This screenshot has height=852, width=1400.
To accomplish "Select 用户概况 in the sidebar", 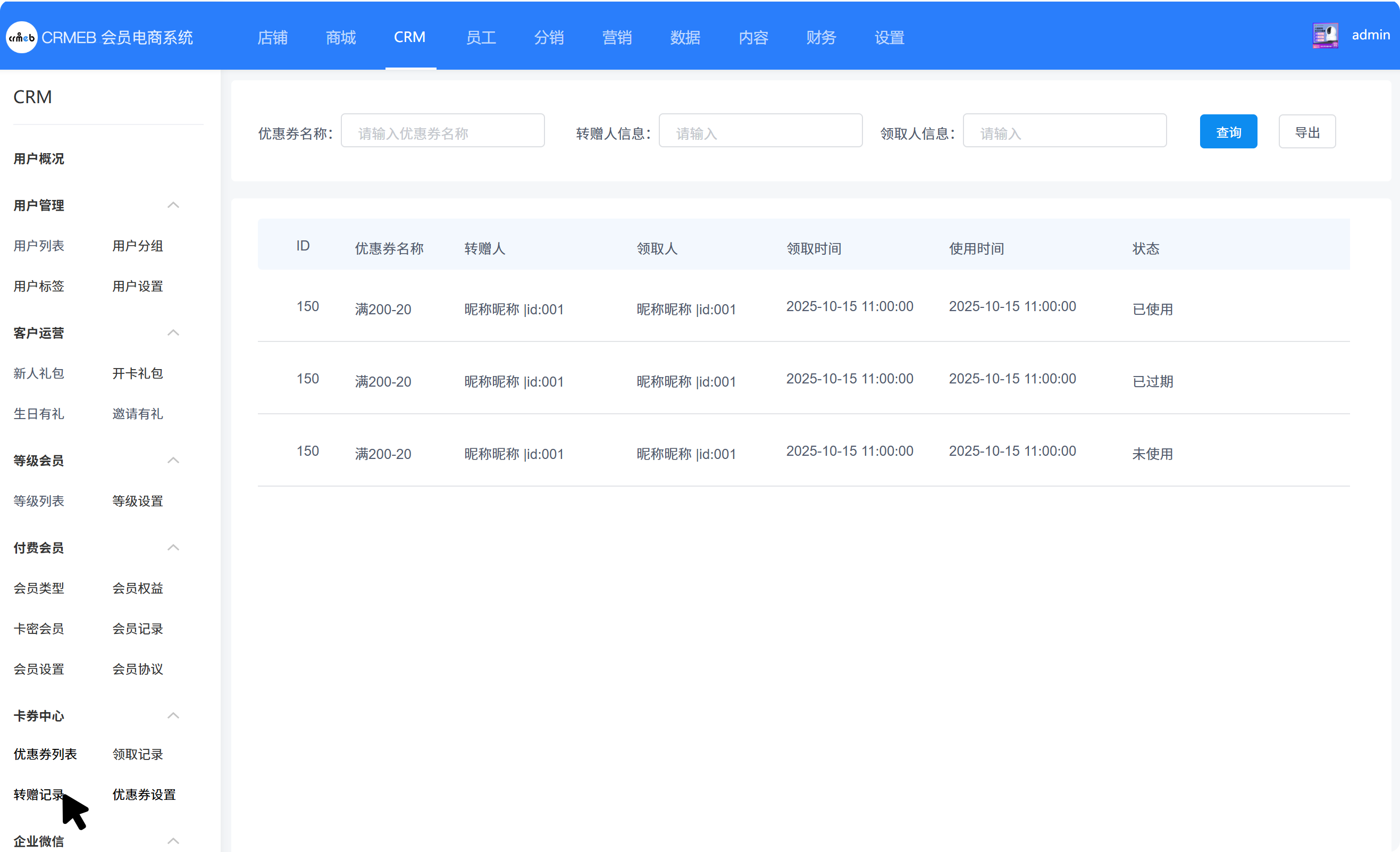I will (x=39, y=158).
